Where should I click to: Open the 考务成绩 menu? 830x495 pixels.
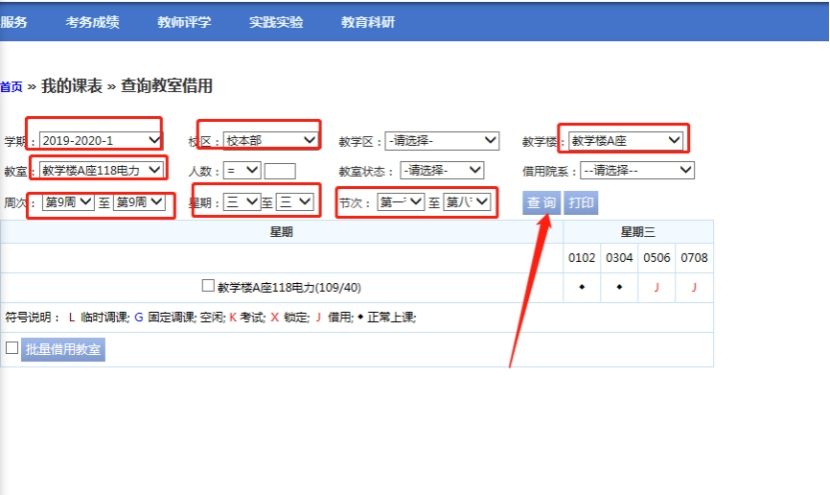click(x=91, y=22)
